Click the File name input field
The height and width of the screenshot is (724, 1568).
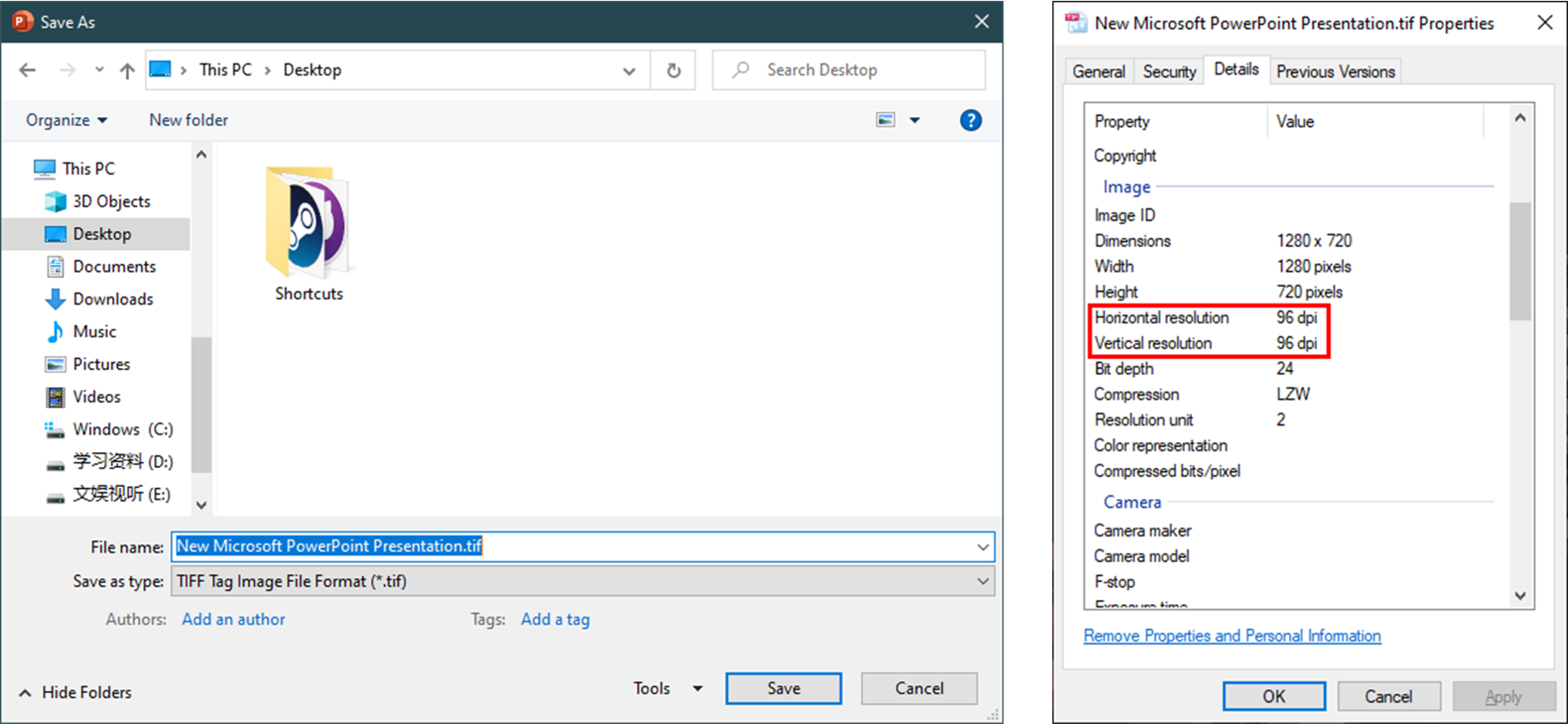pyautogui.click(x=577, y=546)
